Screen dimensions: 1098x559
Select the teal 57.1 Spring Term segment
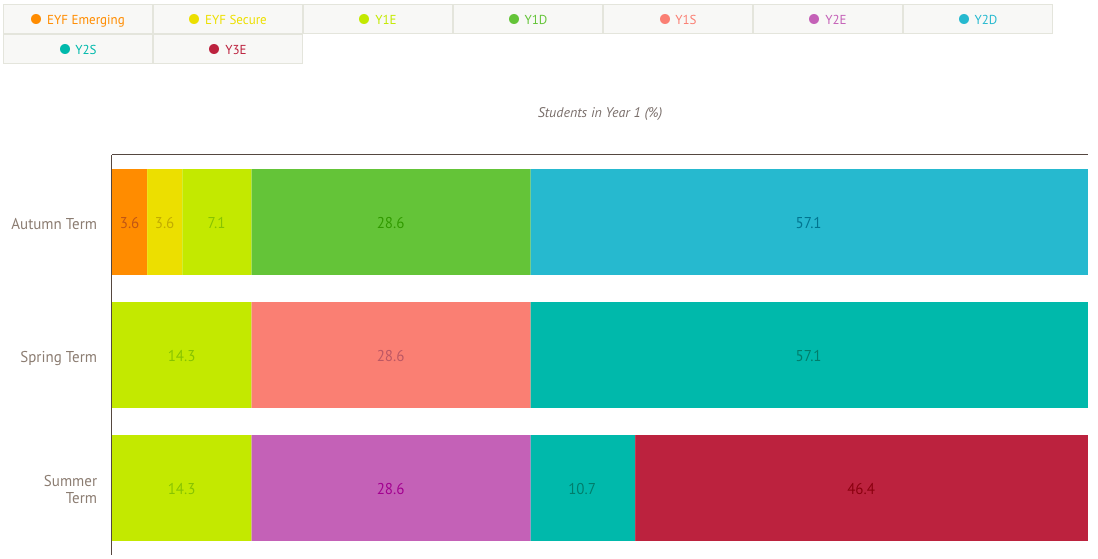coord(808,355)
